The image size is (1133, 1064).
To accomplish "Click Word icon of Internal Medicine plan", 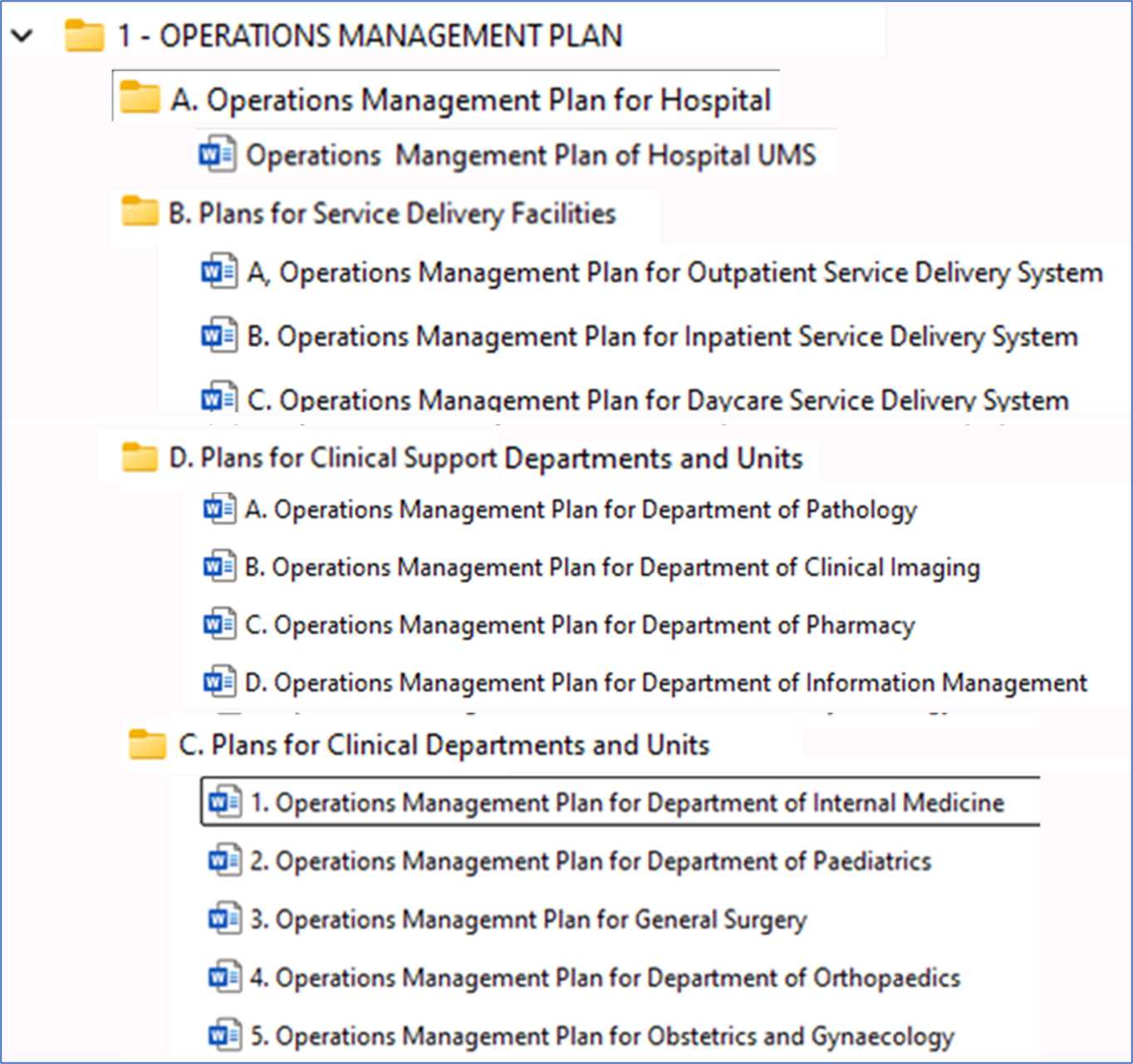I will click(x=224, y=802).
